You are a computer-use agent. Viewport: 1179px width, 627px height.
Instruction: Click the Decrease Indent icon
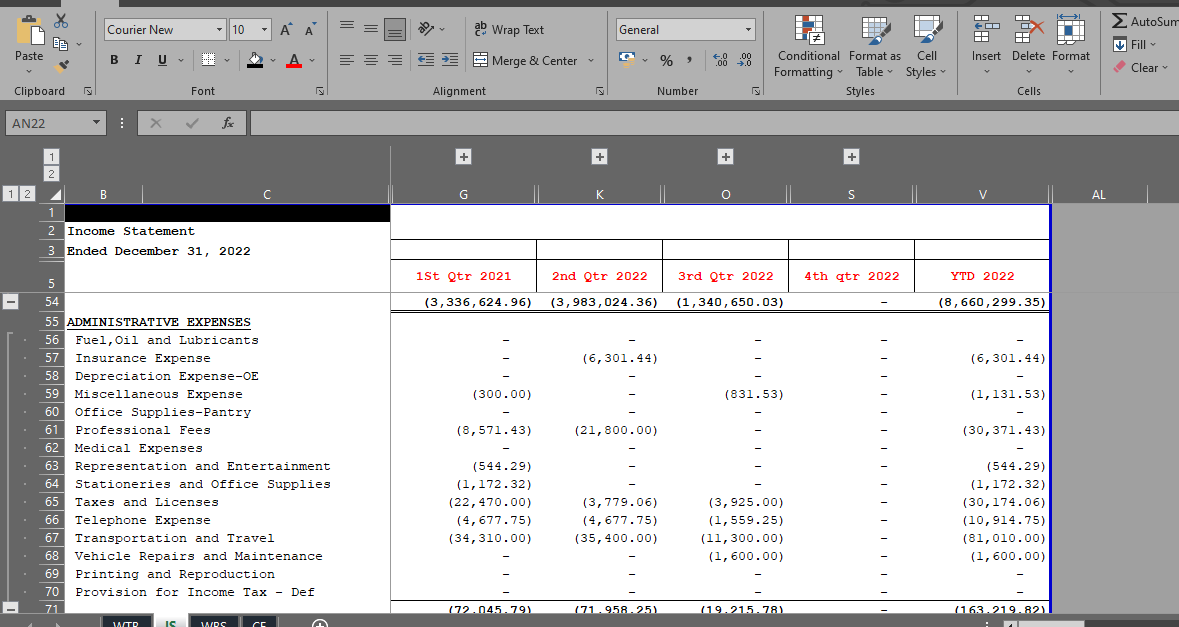coord(426,60)
